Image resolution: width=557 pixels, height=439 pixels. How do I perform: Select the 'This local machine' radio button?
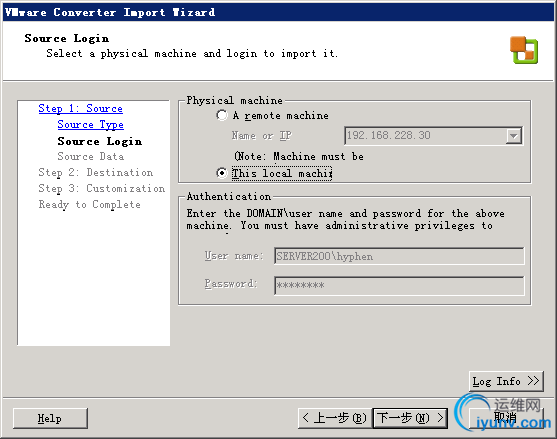[x=222, y=173]
